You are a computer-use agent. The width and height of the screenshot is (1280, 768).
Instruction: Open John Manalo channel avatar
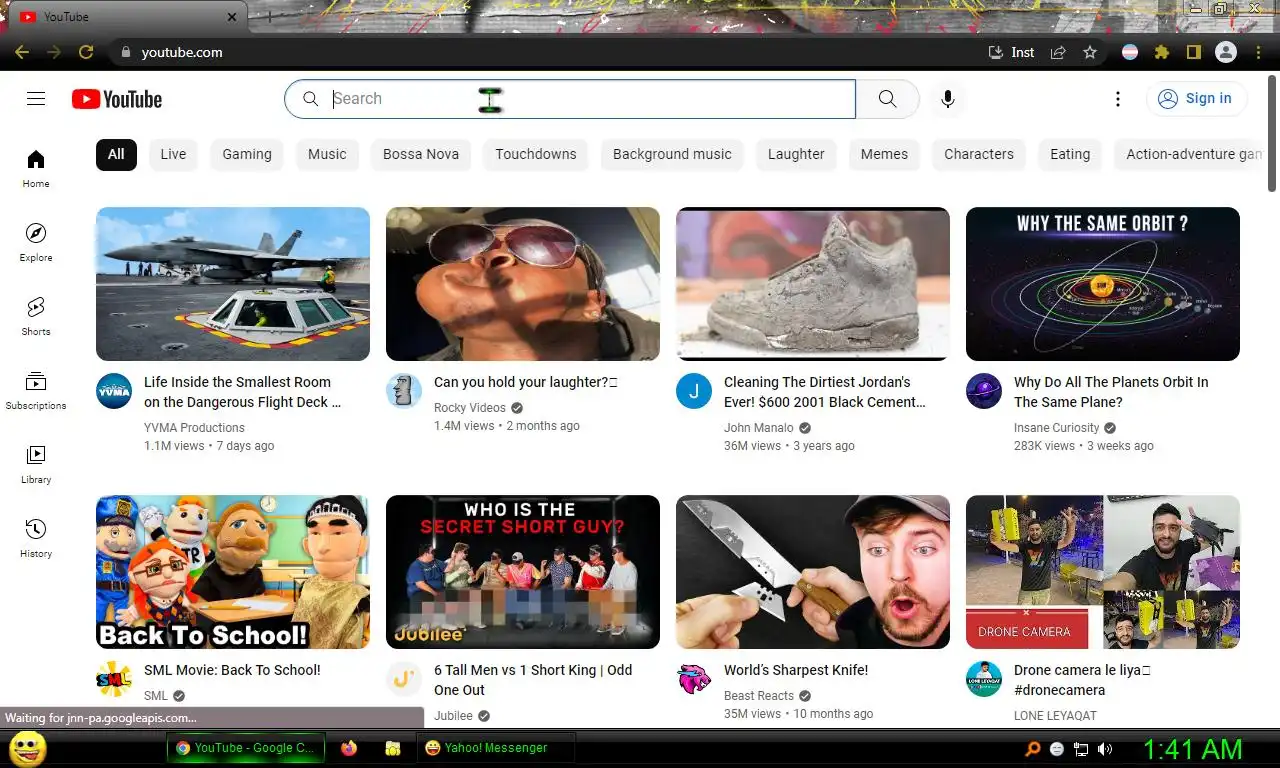point(694,391)
